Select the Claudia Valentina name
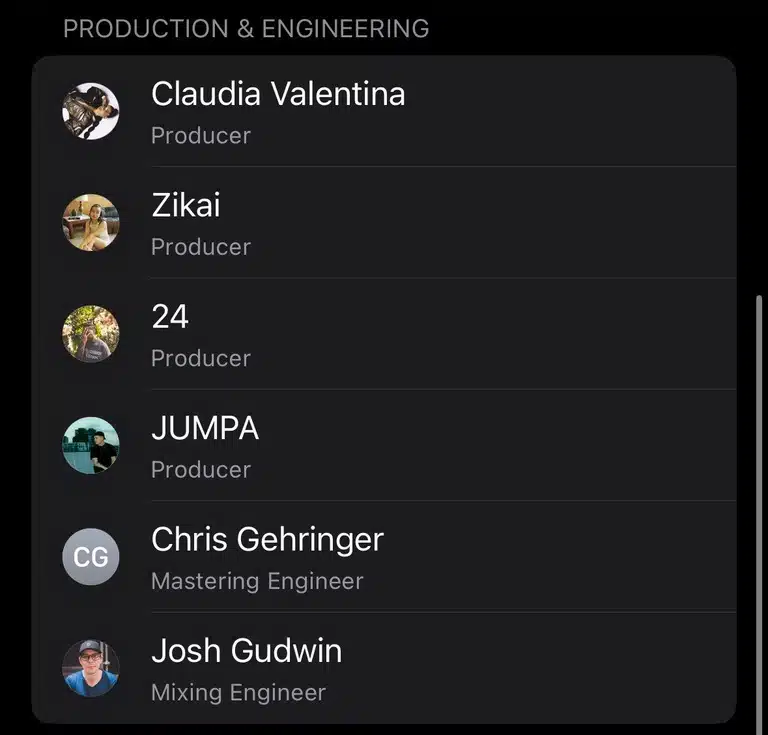Screen dimensions: 768x735 coord(278,94)
